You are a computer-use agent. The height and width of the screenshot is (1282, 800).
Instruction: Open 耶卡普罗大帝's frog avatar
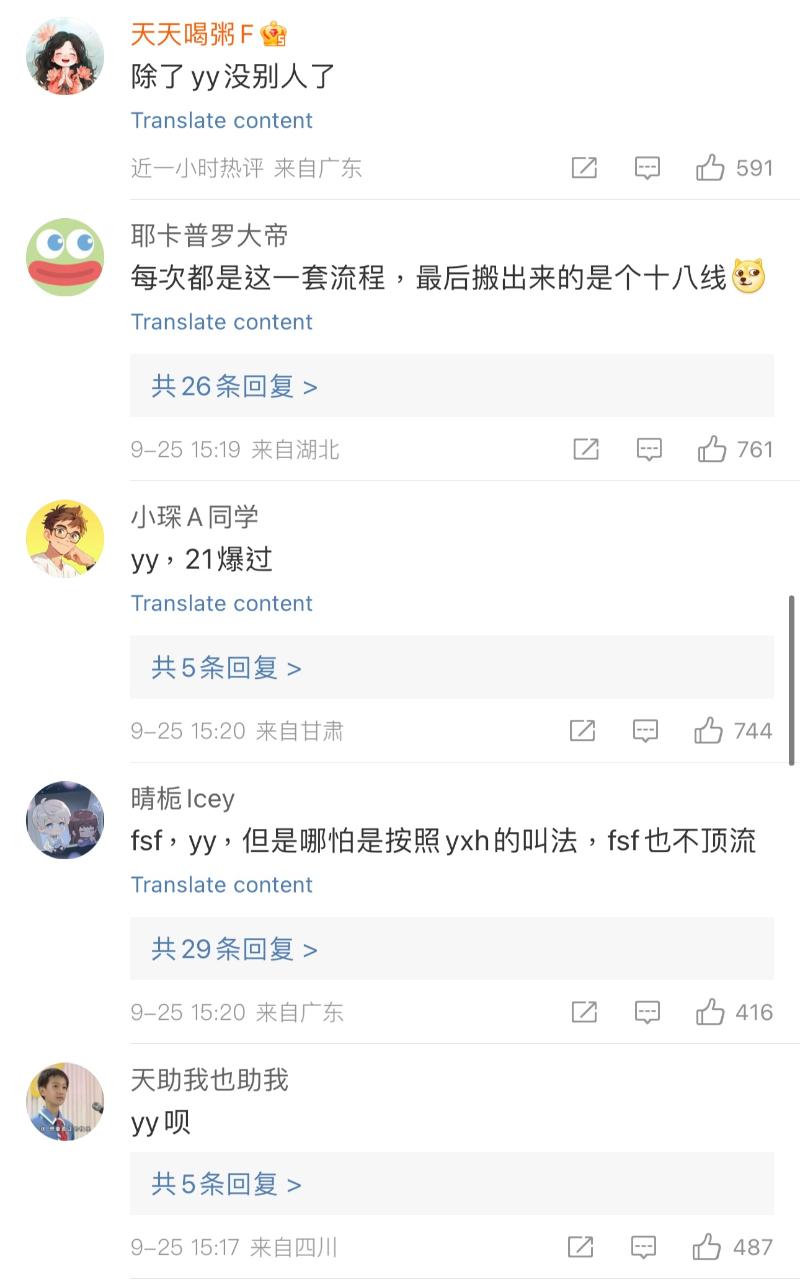pyautogui.click(x=65, y=257)
